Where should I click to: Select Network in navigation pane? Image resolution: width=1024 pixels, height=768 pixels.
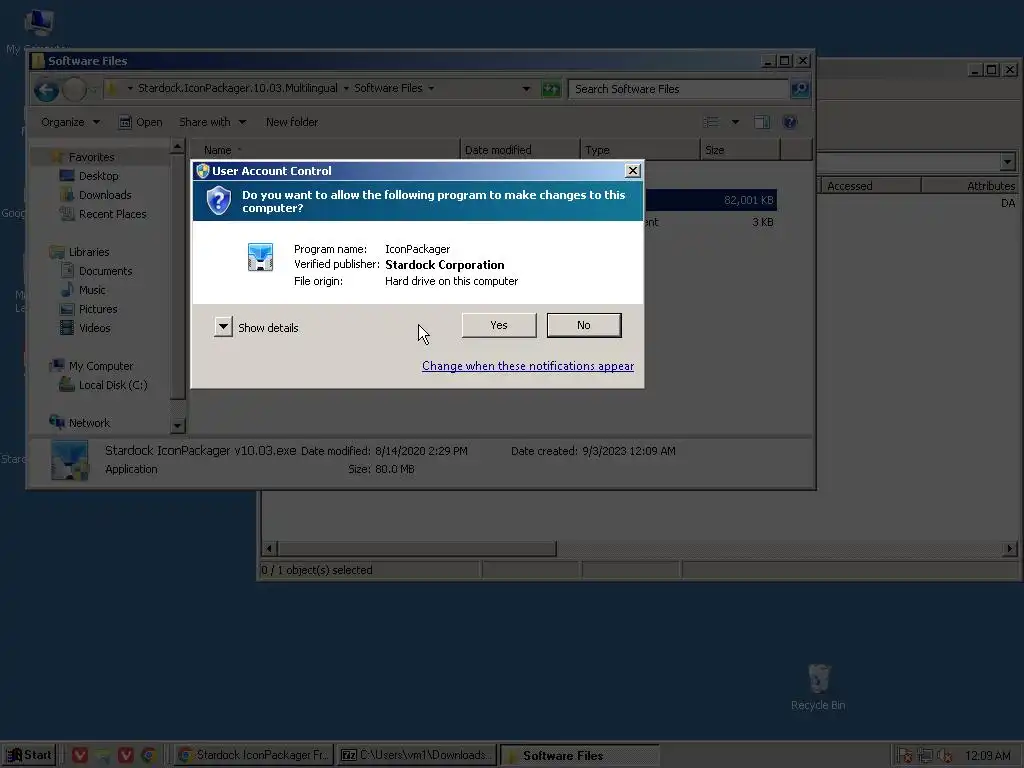(x=89, y=423)
